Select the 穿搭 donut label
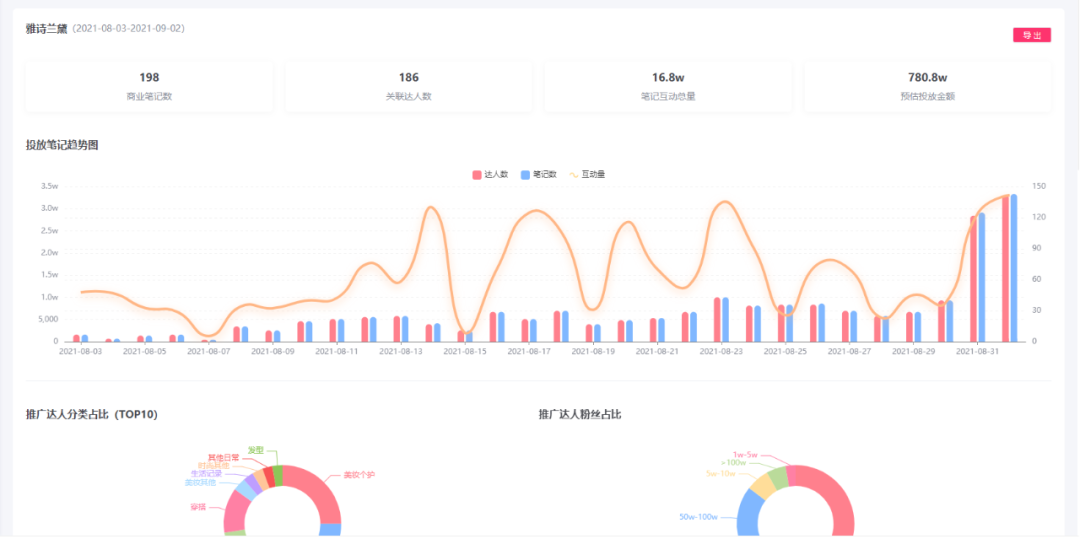Viewport: 1080px width, 539px height. (x=198, y=507)
